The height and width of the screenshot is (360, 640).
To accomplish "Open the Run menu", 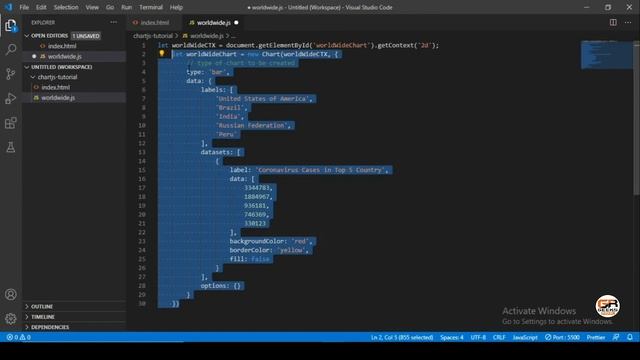I will tap(127, 7).
